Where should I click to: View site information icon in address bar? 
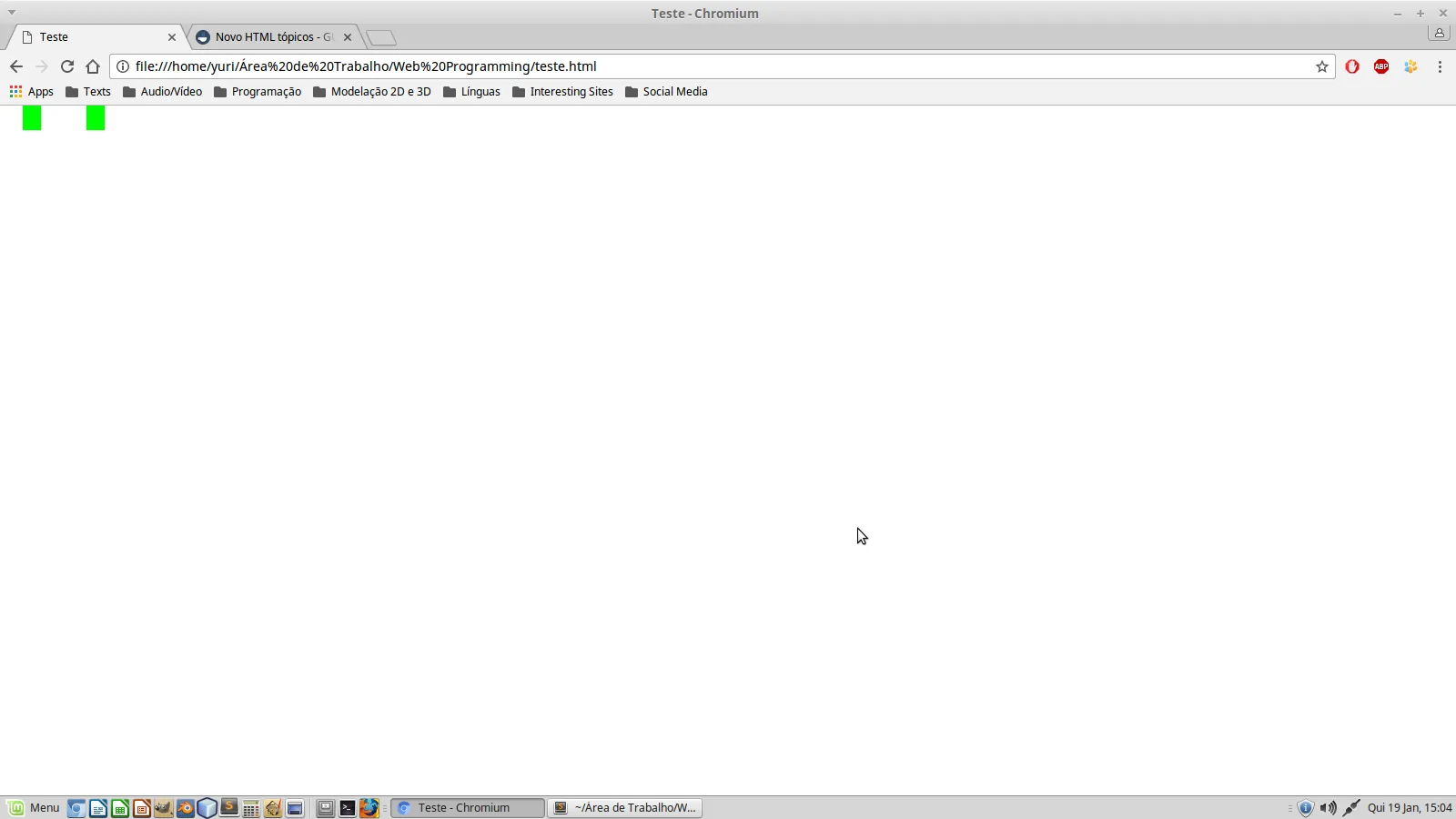123,66
